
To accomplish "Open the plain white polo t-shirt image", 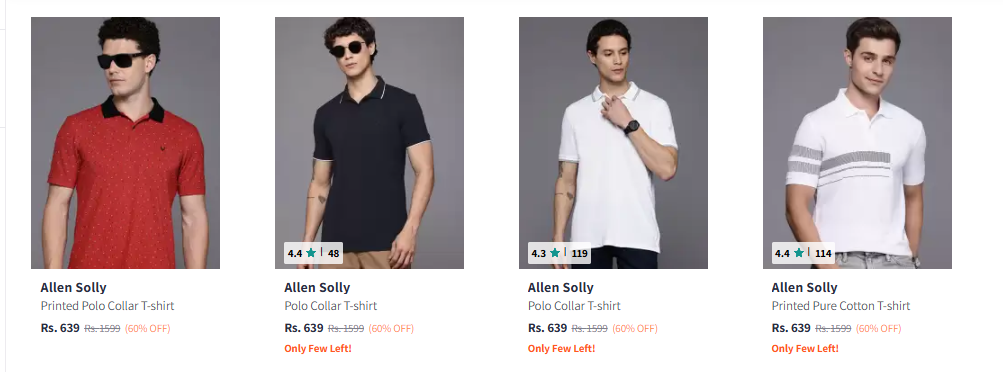I will [x=613, y=143].
